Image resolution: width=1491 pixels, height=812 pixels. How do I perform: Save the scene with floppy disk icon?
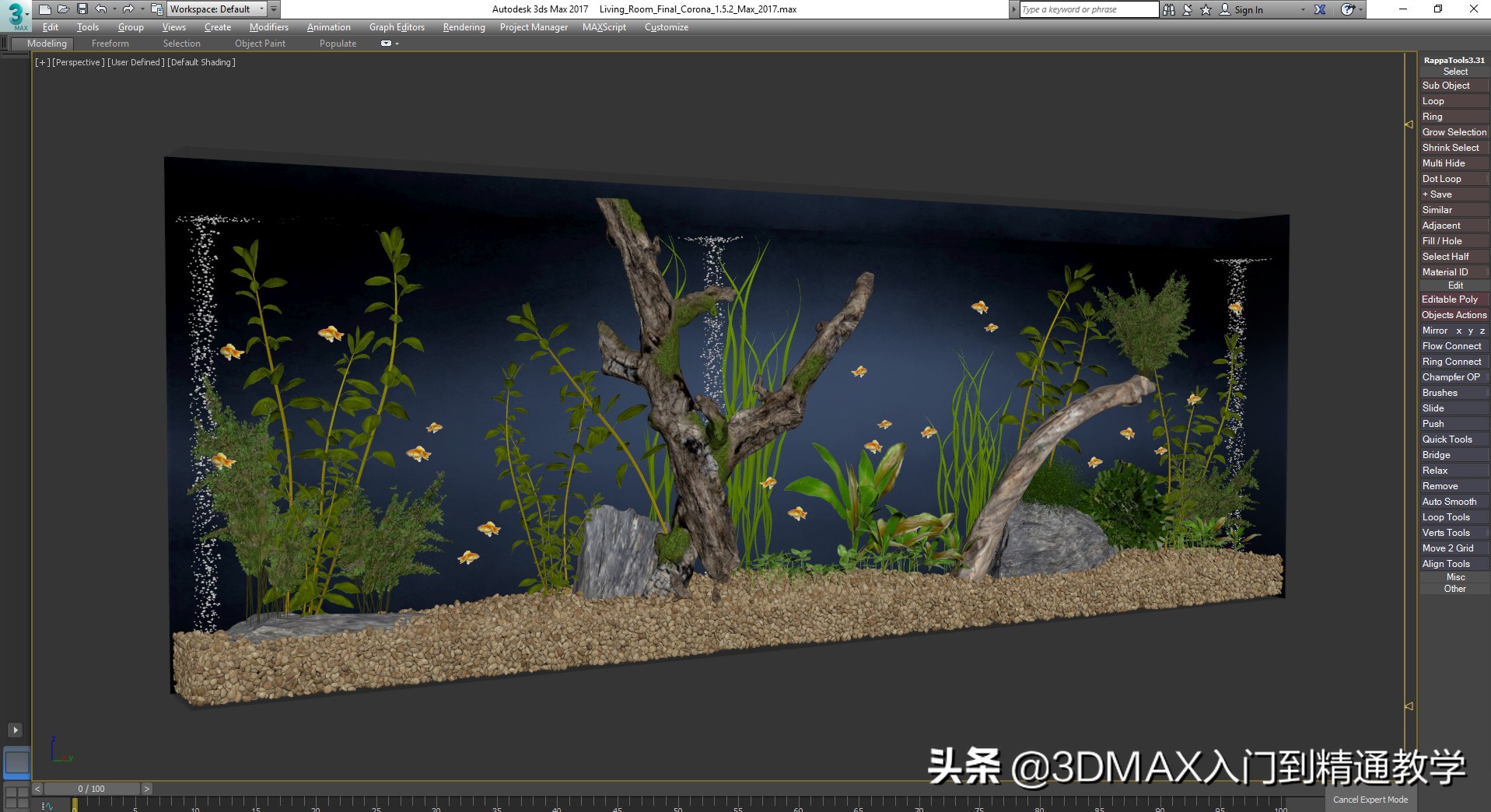(x=82, y=9)
